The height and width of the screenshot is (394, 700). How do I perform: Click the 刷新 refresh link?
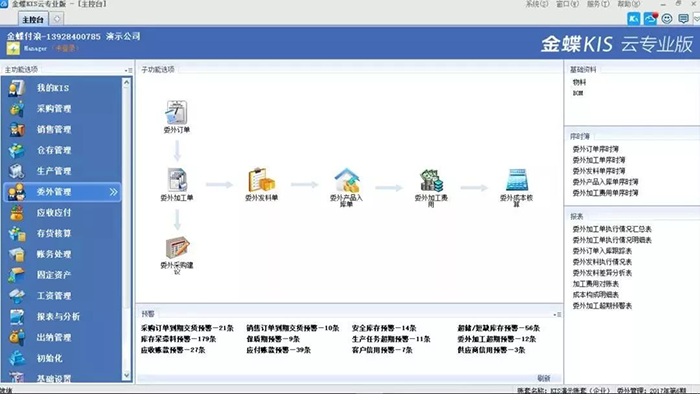(x=544, y=378)
